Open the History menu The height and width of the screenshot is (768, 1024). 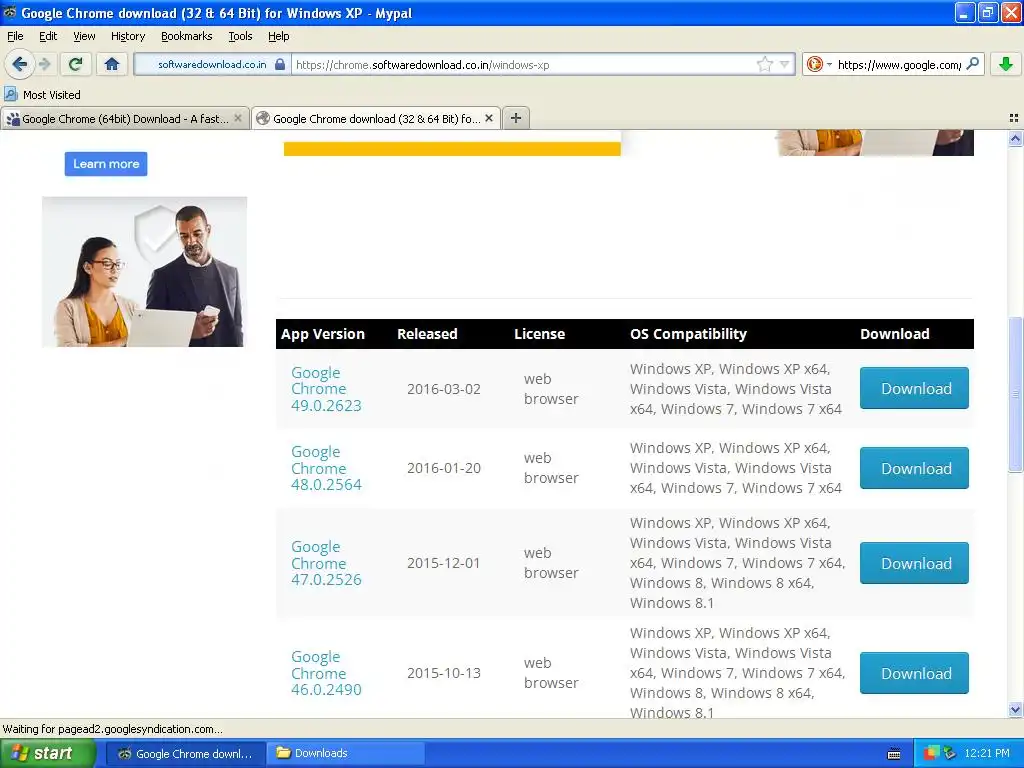[128, 36]
